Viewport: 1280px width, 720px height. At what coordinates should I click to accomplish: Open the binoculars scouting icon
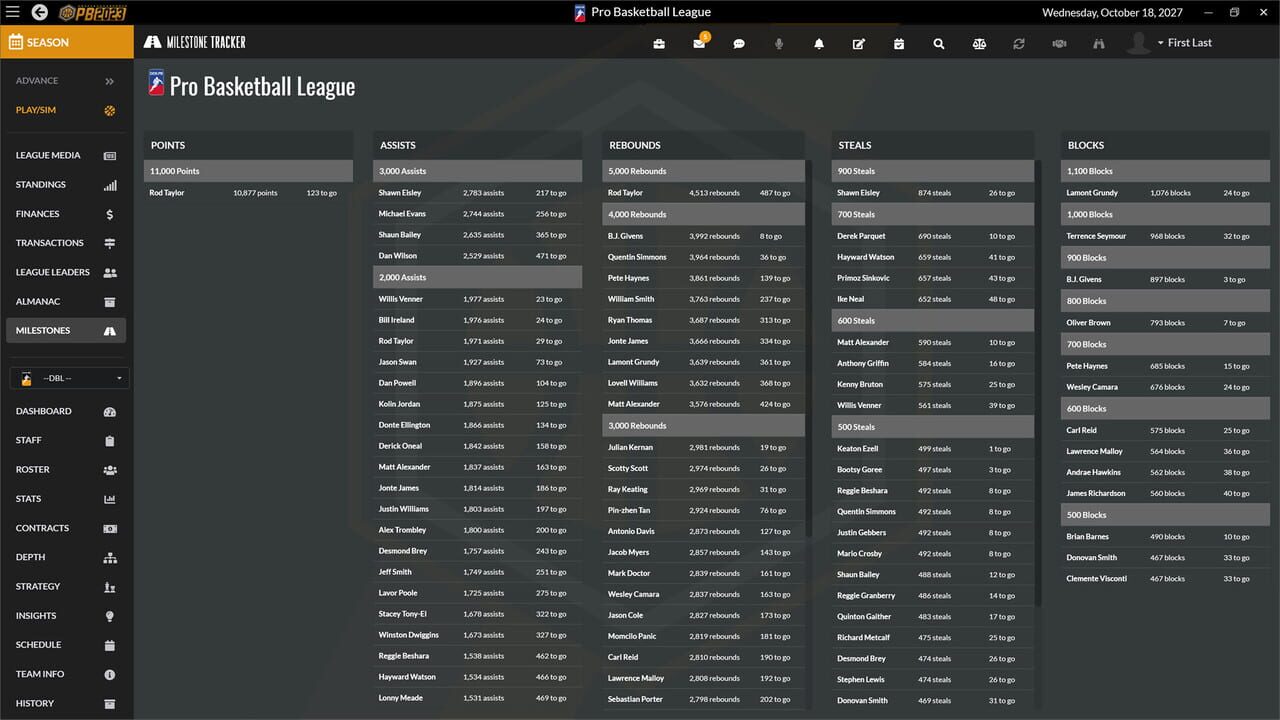1099,43
